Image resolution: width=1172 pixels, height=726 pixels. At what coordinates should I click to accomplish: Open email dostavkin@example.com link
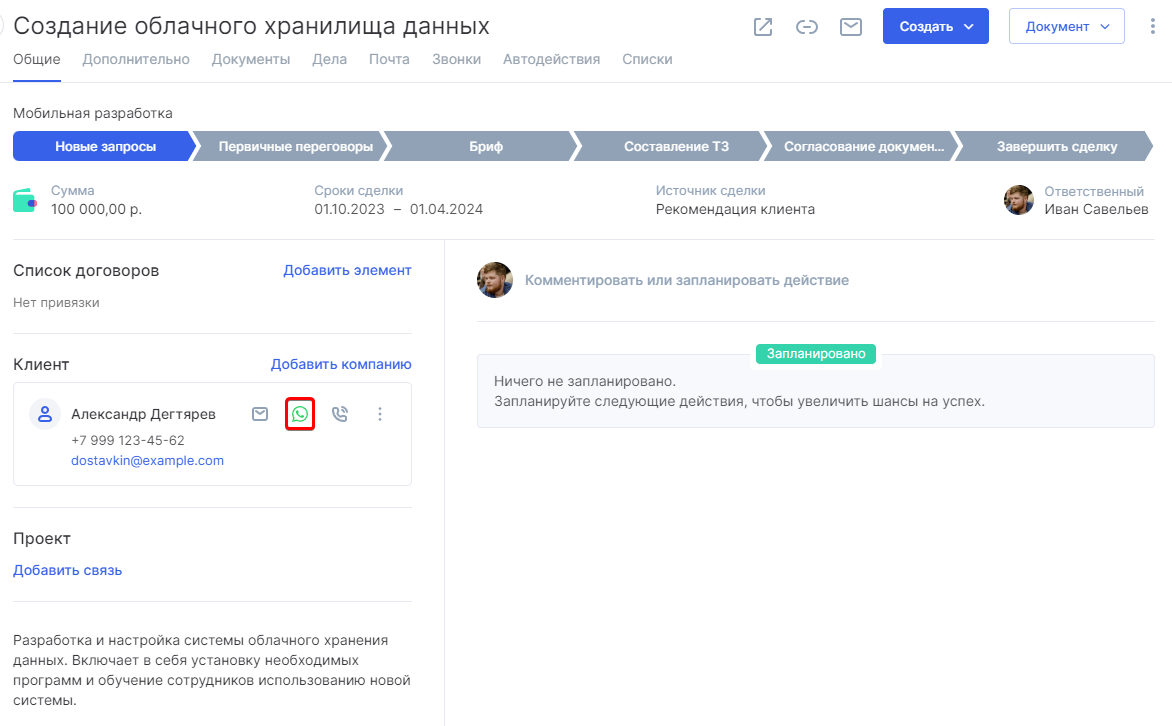pyautogui.click(x=147, y=461)
